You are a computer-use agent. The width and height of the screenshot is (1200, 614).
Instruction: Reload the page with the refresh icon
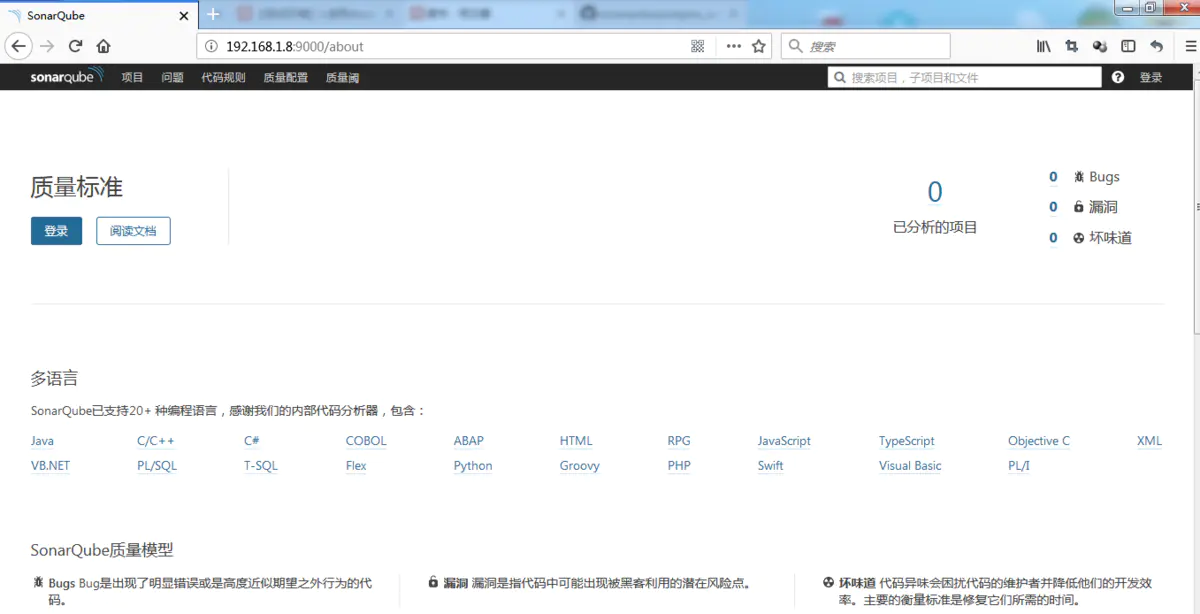[75, 46]
